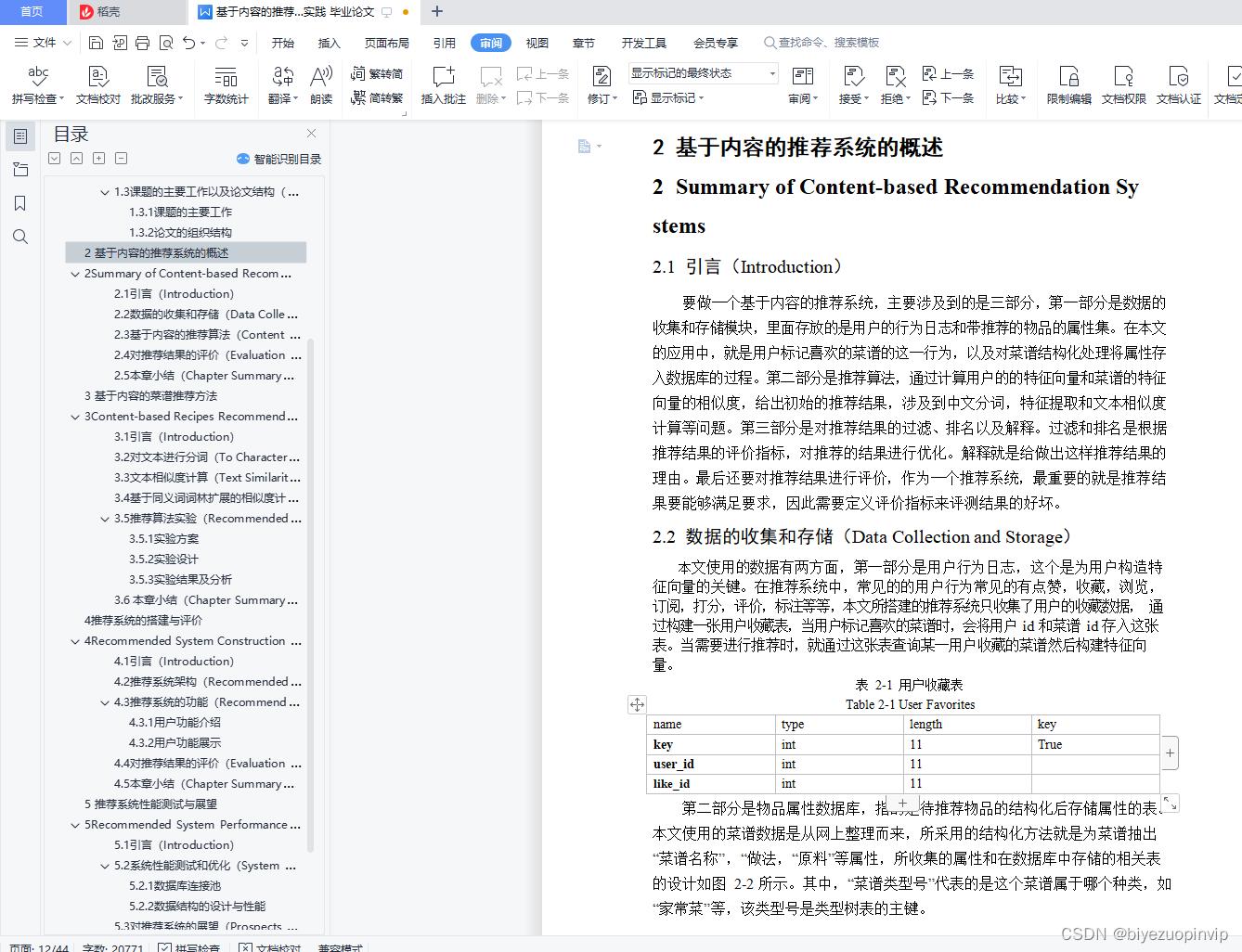Click the up-chevron box under 目录 title
Screen dimensions: 1242x952
(x=77, y=159)
